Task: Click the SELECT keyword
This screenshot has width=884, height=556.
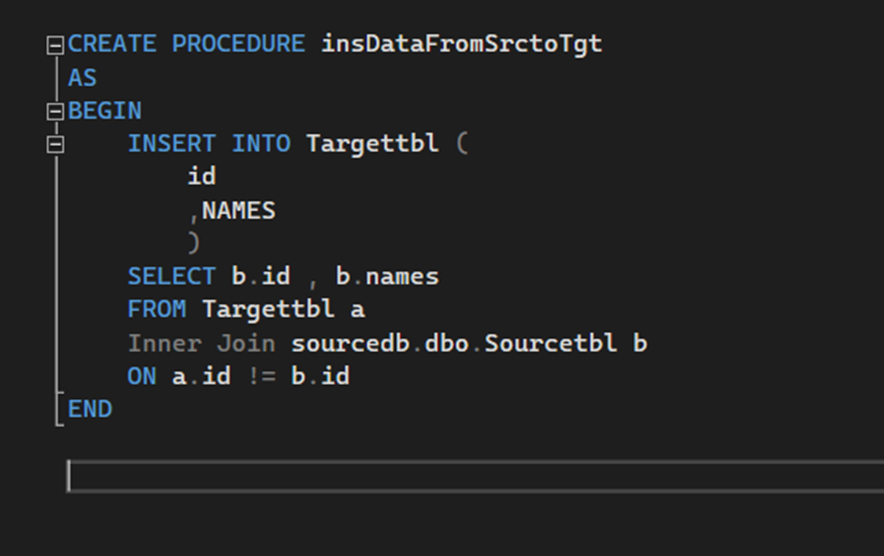Action: (x=171, y=276)
